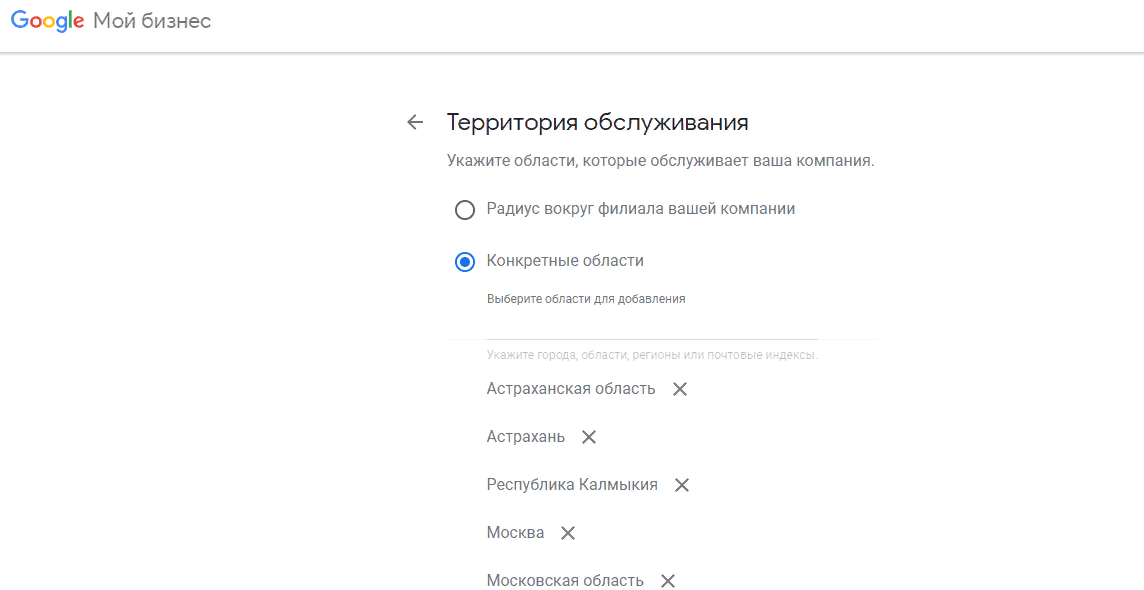Select "Радиус вокруг филиала вашей компании" option
1144x590 pixels.
[464, 210]
